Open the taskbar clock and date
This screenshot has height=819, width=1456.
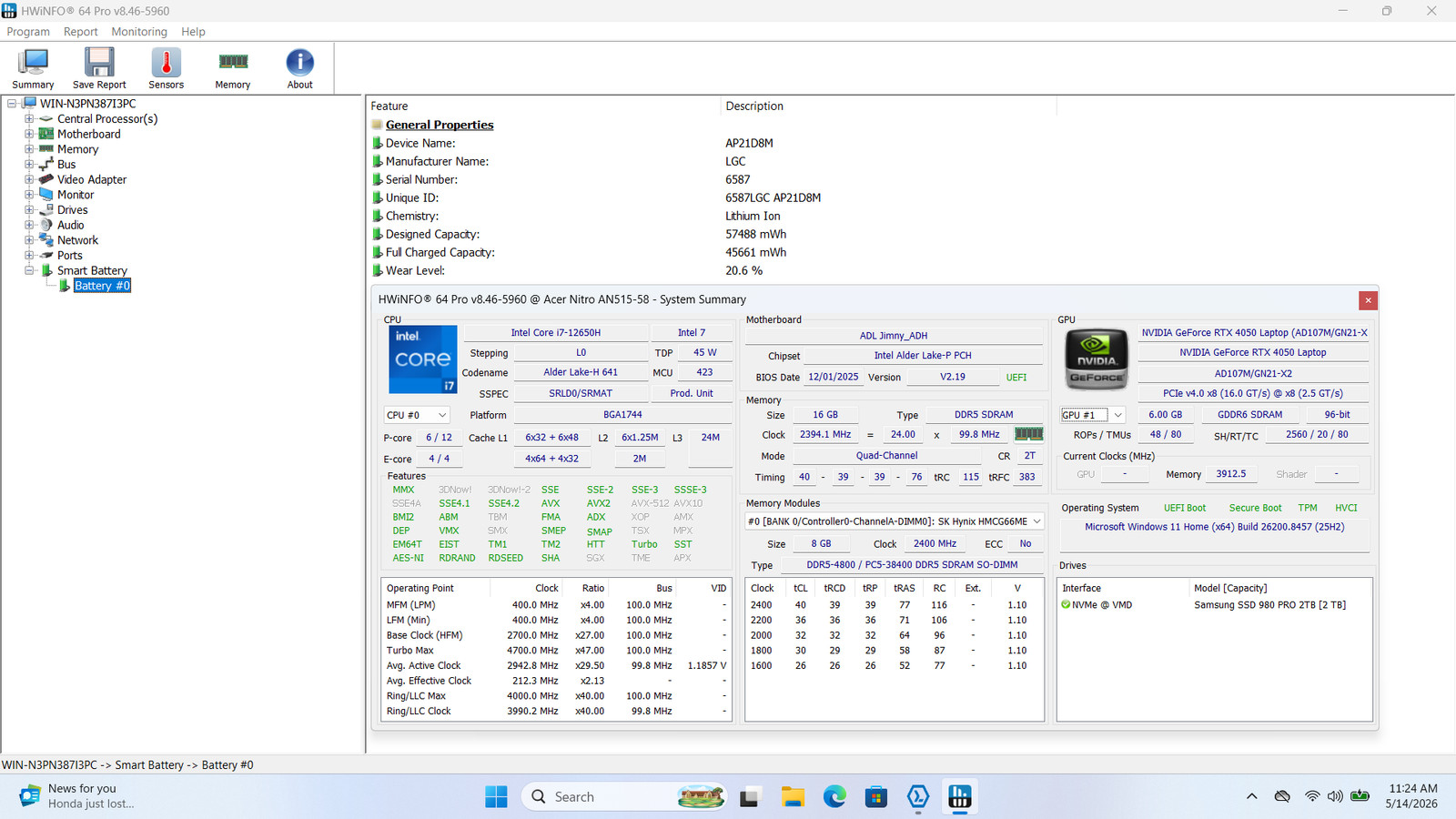(x=1412, y=796)
